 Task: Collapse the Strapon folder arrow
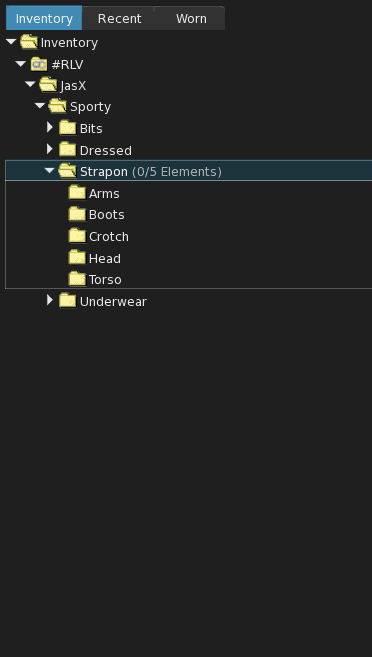coord(50,170)
